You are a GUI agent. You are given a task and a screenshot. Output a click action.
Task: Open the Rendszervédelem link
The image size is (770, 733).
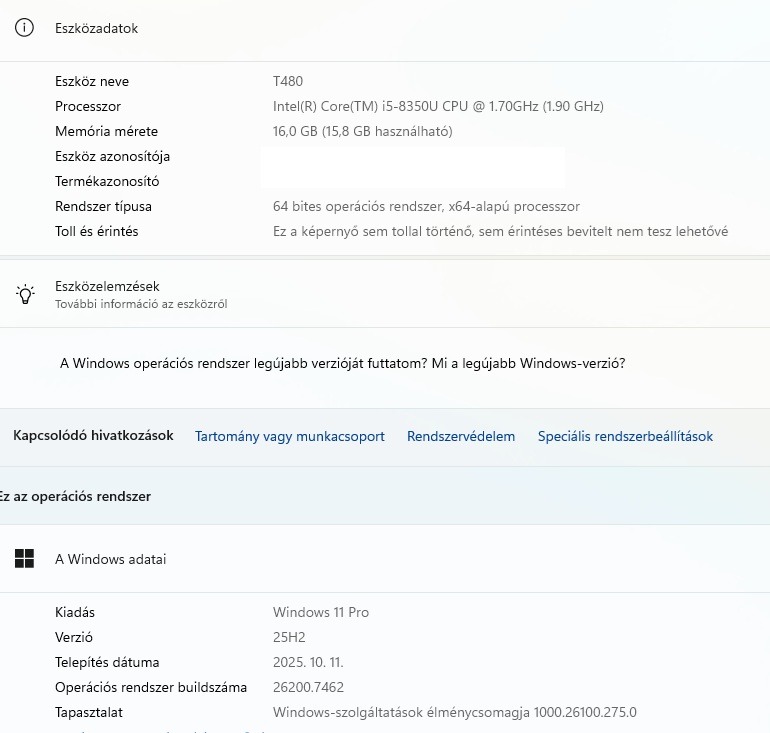(461, 436)
